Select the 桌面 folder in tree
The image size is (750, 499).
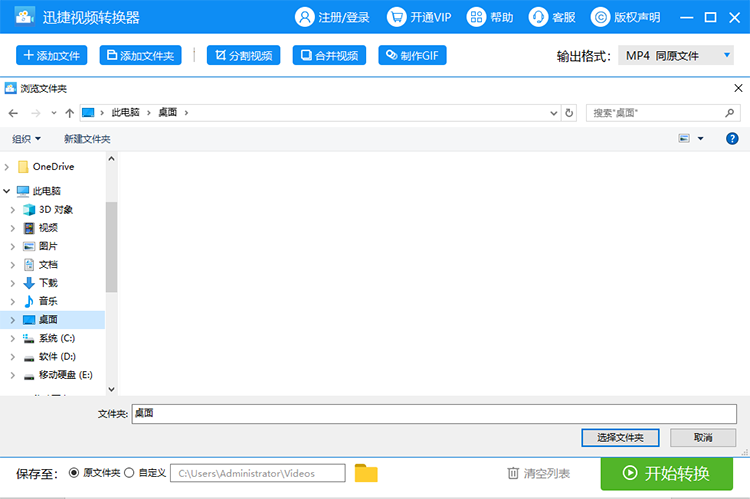coord(48,320)
